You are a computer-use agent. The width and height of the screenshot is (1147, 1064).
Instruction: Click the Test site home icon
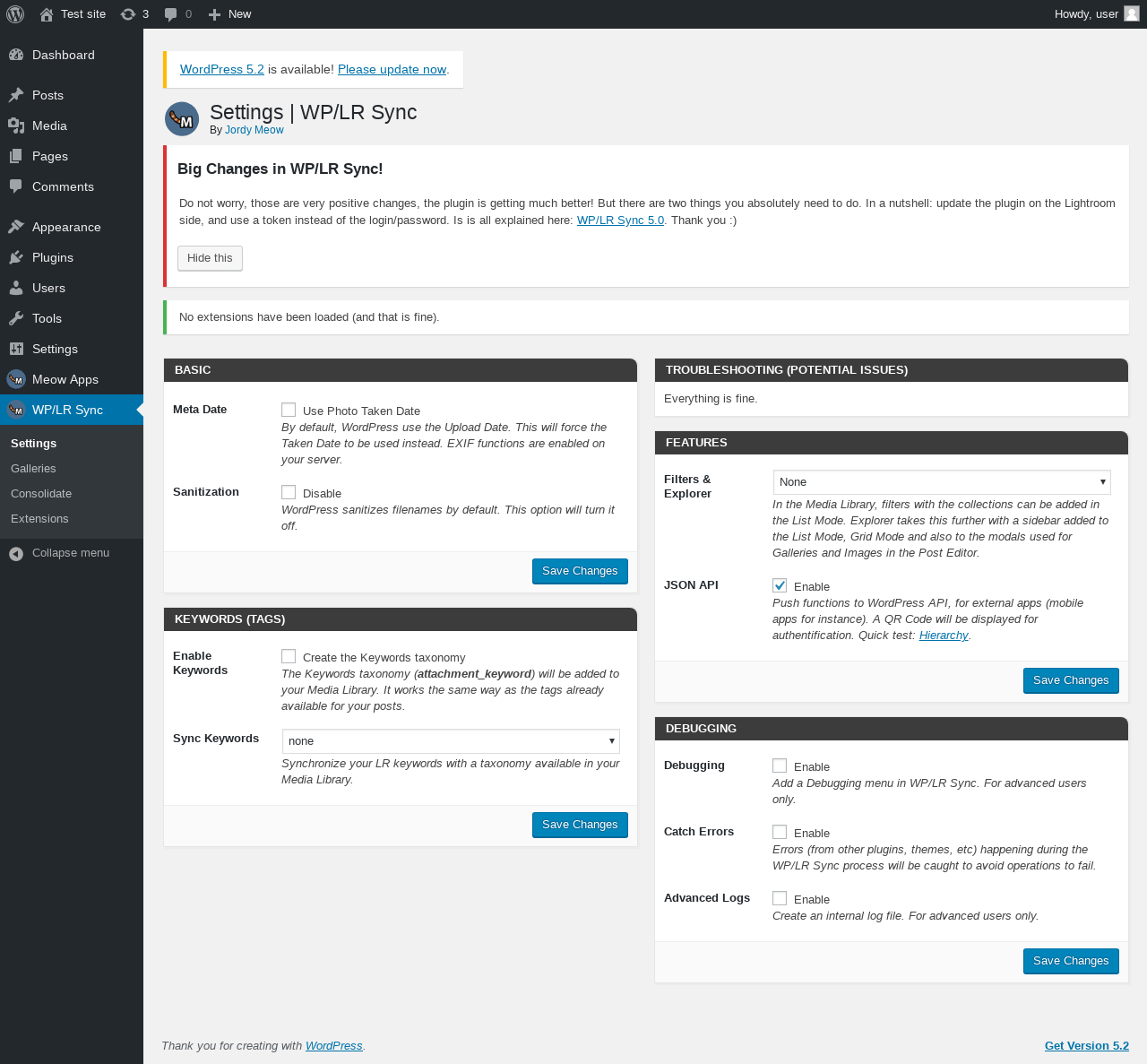(47, 14)
